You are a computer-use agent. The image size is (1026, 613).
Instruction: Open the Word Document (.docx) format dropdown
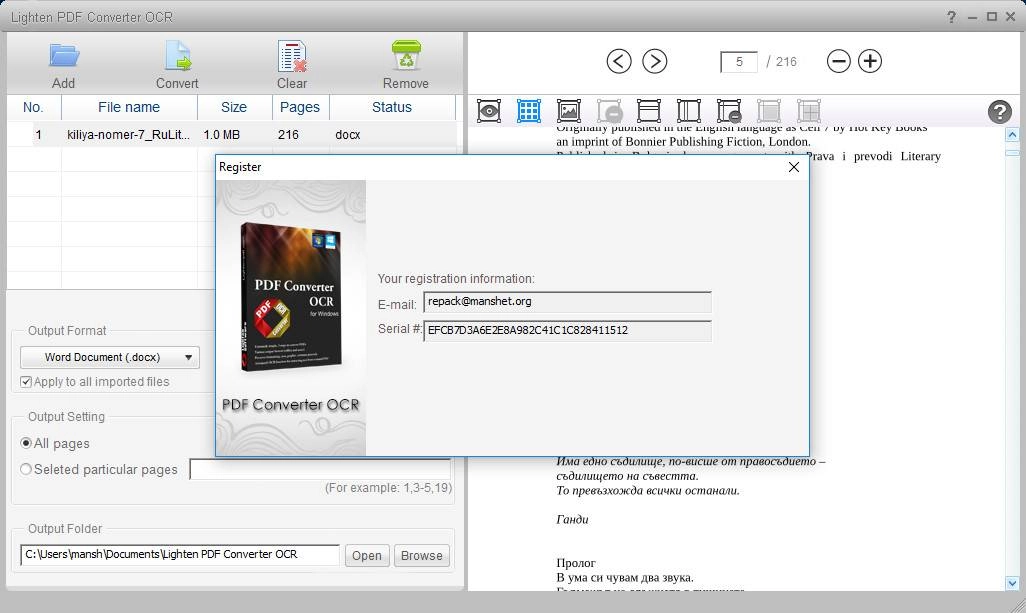click(110, 357)
